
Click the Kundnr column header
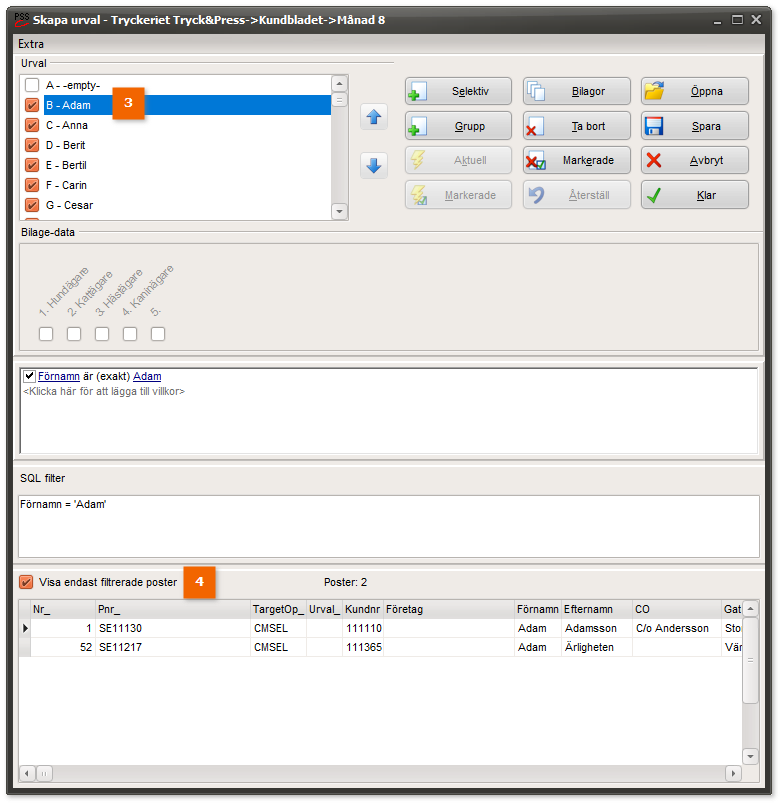[363, 609]
